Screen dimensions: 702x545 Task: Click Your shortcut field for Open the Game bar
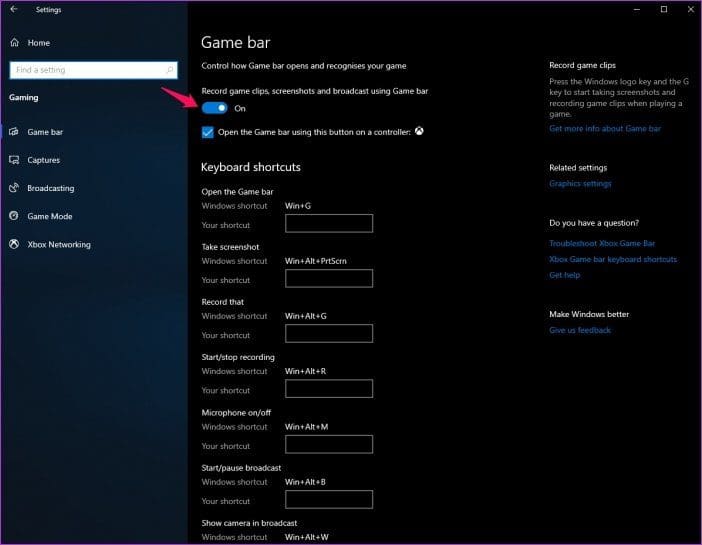click(329, 223)
